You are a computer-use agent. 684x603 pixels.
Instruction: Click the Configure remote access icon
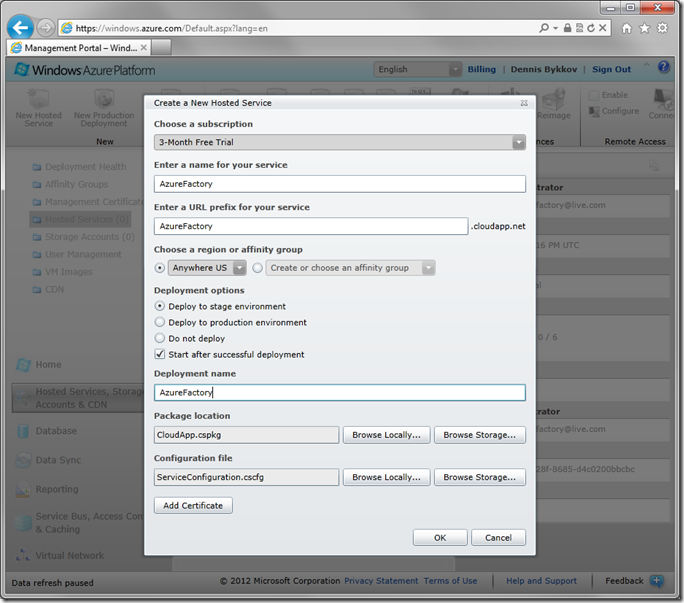[594, 111]
